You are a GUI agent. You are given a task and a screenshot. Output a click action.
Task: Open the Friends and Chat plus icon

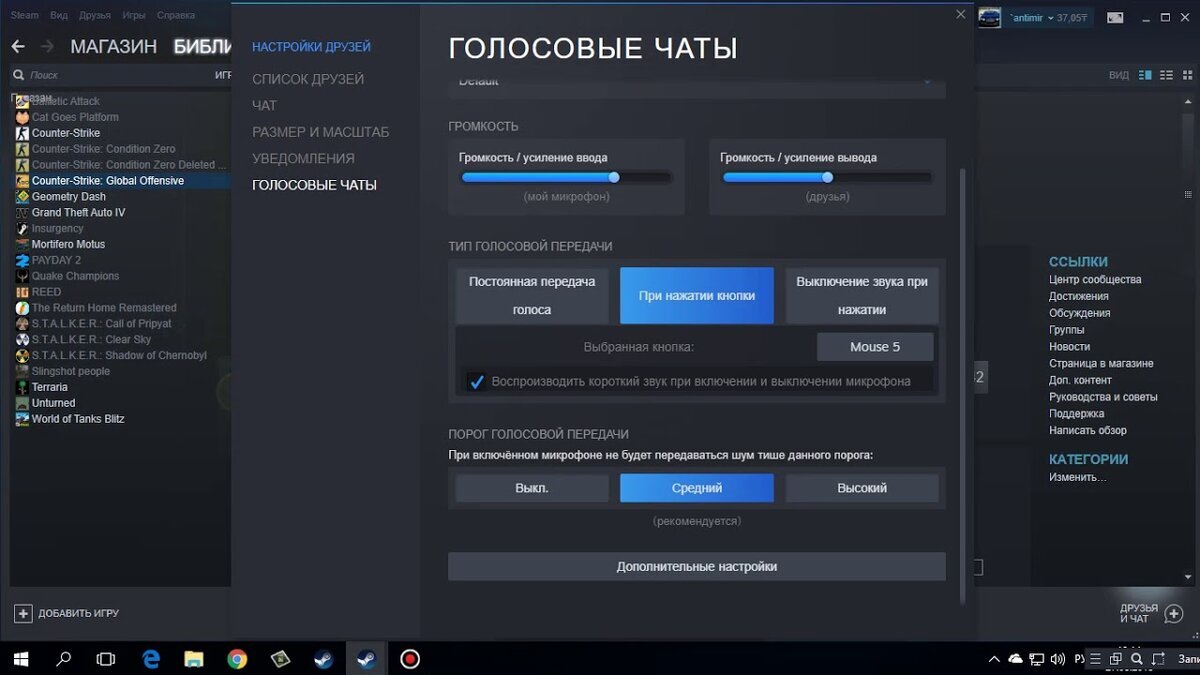pyautogui.click(x=1175, y=613)
